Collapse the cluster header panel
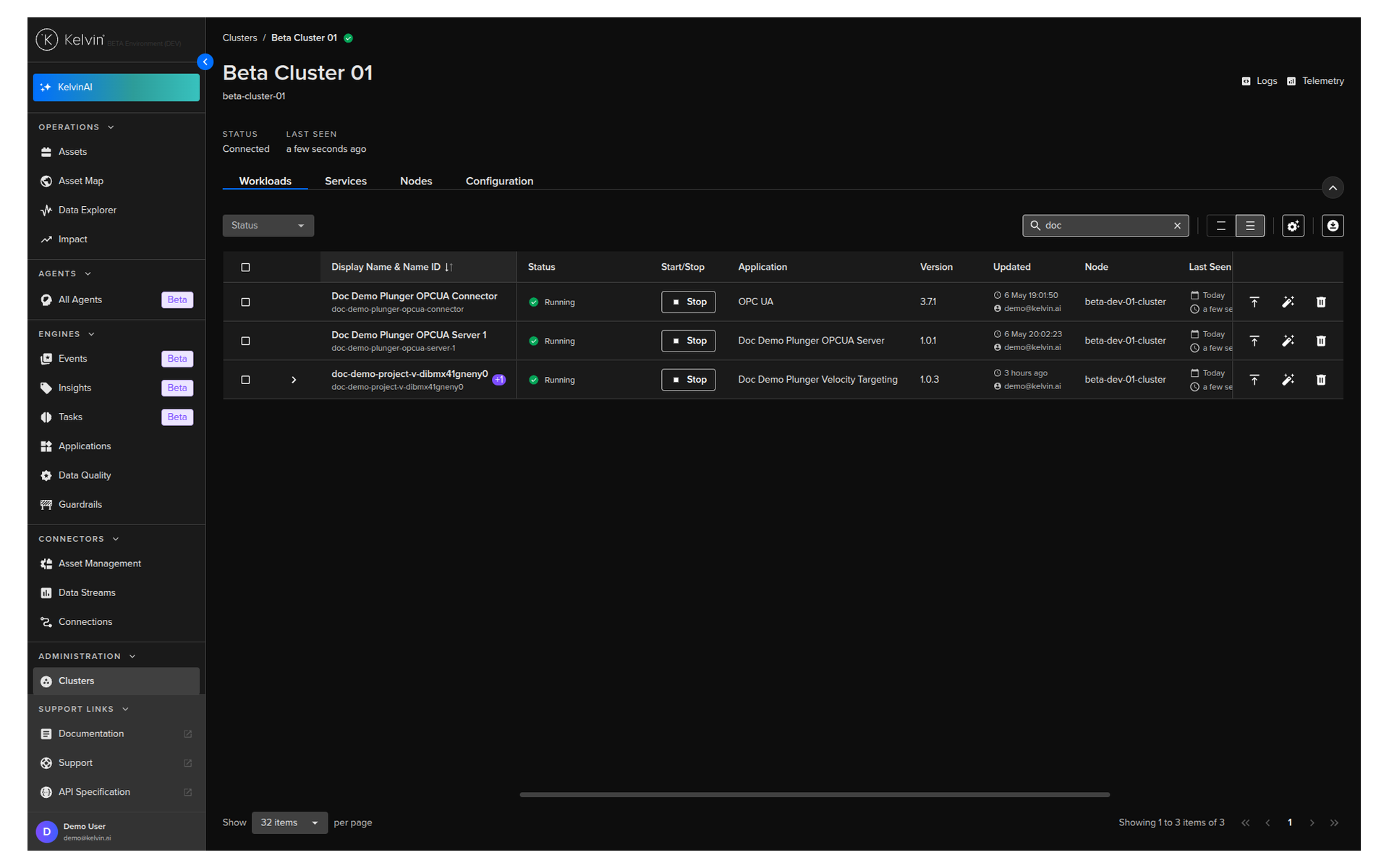 (1333, 188)
